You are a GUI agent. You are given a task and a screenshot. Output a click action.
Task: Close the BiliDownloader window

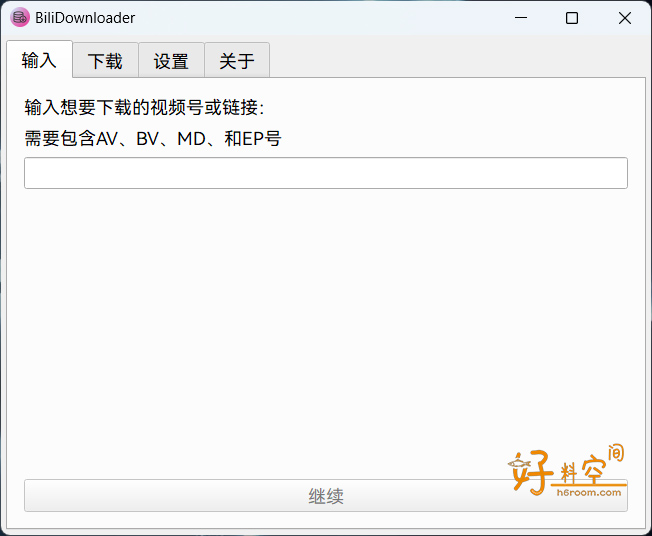coord(625,18)
